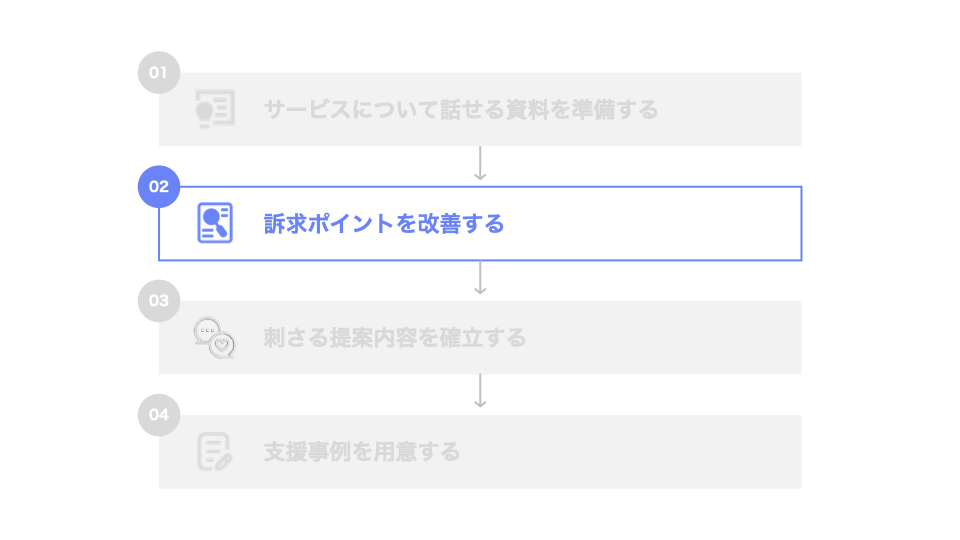
Task: Click the arrow between steps 02 and 03
Action: 480,278
